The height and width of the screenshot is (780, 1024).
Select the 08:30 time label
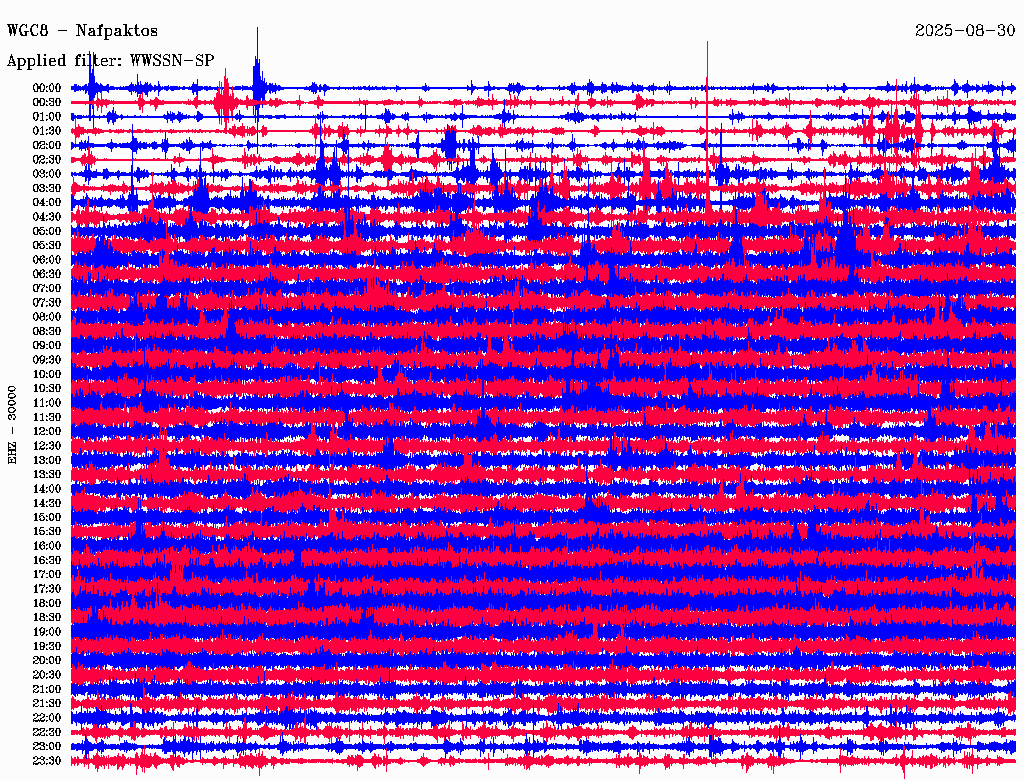[x=47, y=331]
